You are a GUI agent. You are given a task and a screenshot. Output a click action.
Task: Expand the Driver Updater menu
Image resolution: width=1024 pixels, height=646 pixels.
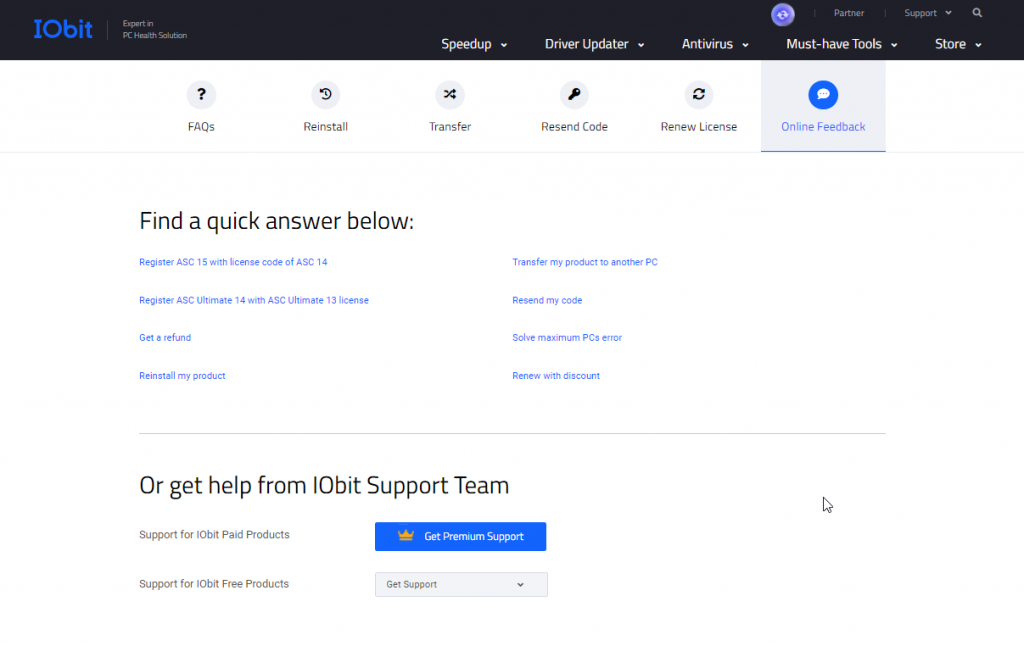click(594, 44)
